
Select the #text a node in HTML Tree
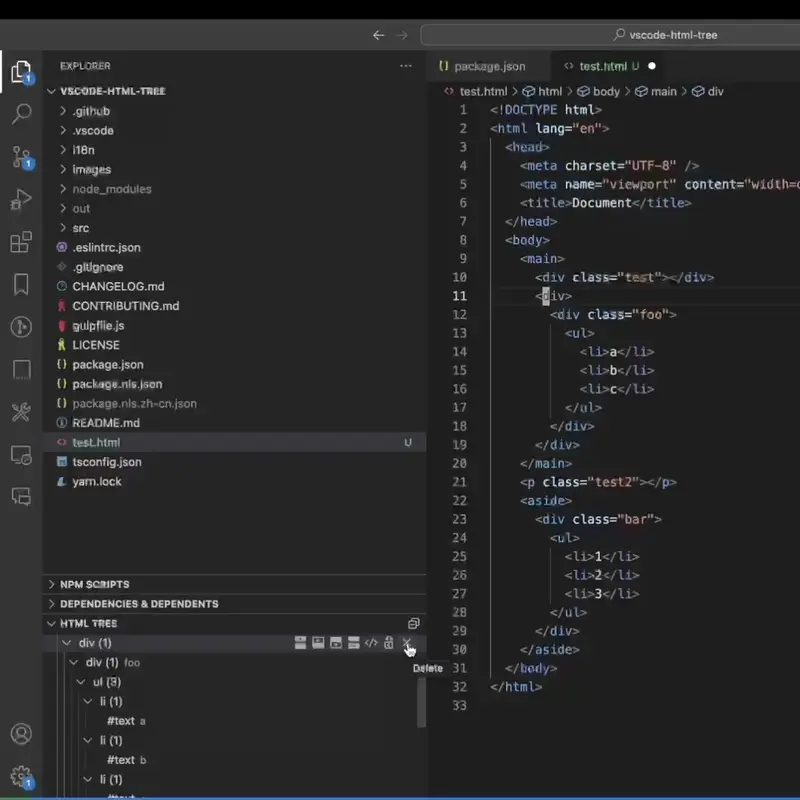coord(234,721)
